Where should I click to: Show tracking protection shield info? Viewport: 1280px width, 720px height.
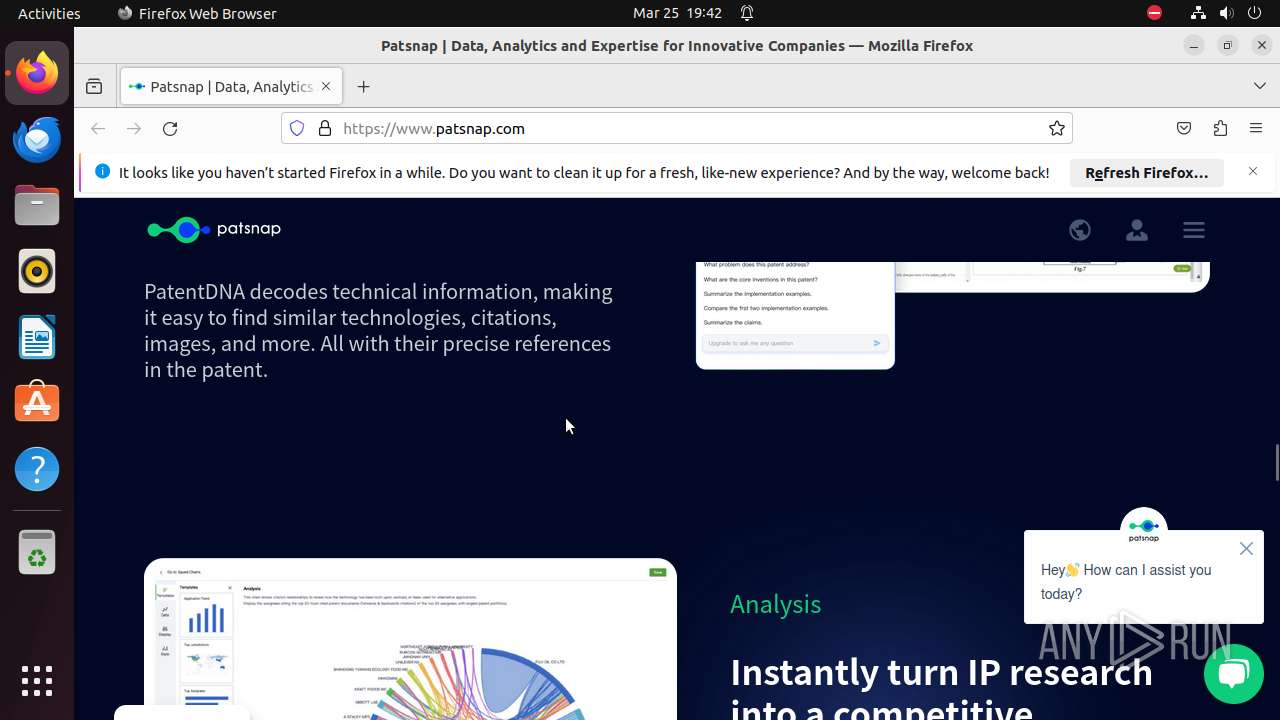[297, 128]
